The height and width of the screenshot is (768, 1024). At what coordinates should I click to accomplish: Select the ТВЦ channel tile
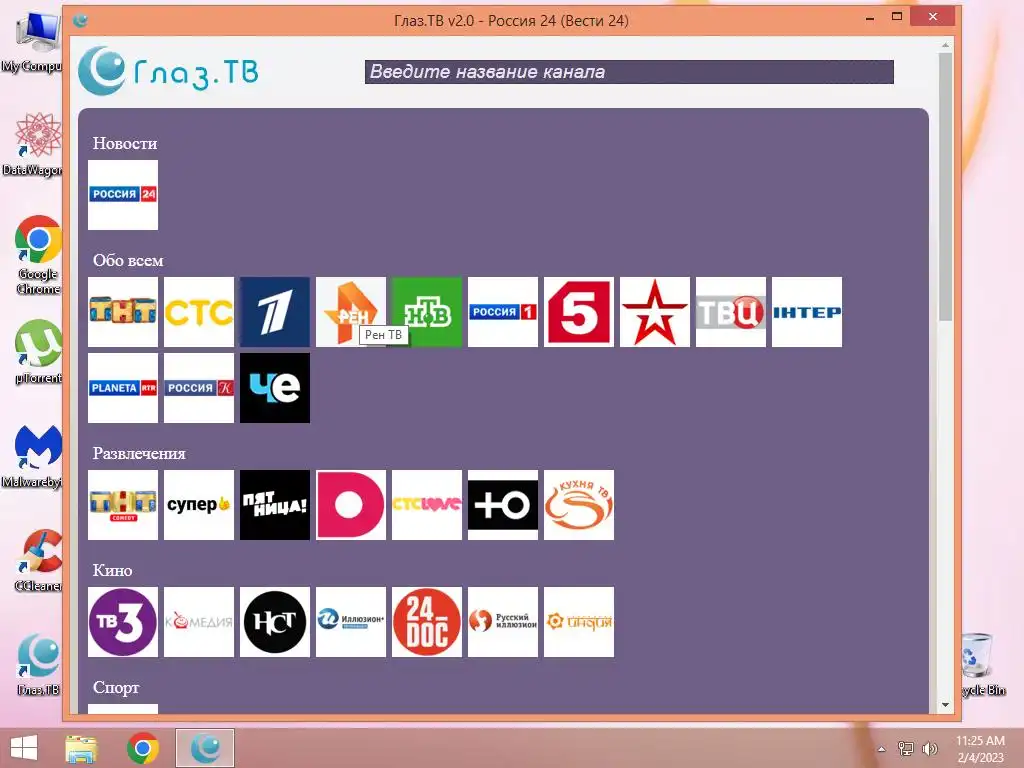point(731,312)
